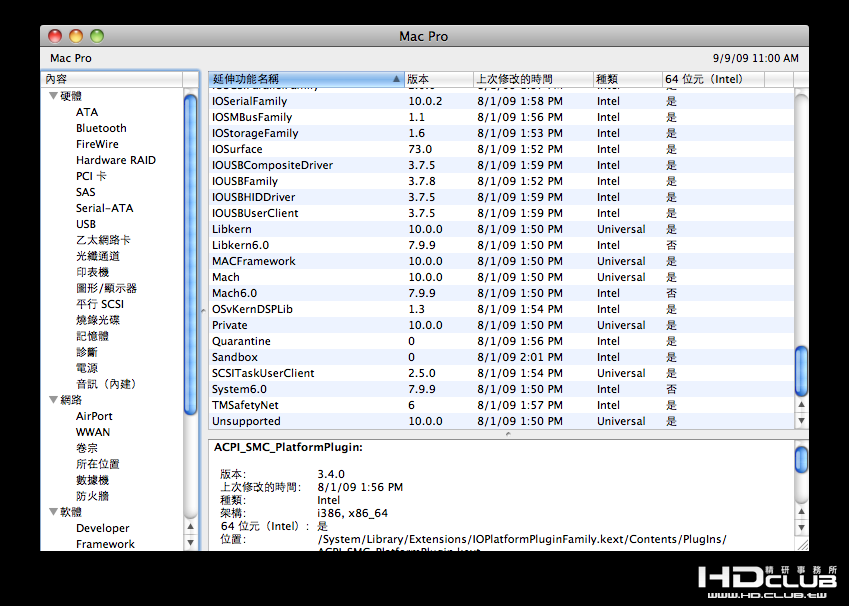Select 燒錄光碟 entry
This screenshot has height=606, width=849.
(97, 320)
